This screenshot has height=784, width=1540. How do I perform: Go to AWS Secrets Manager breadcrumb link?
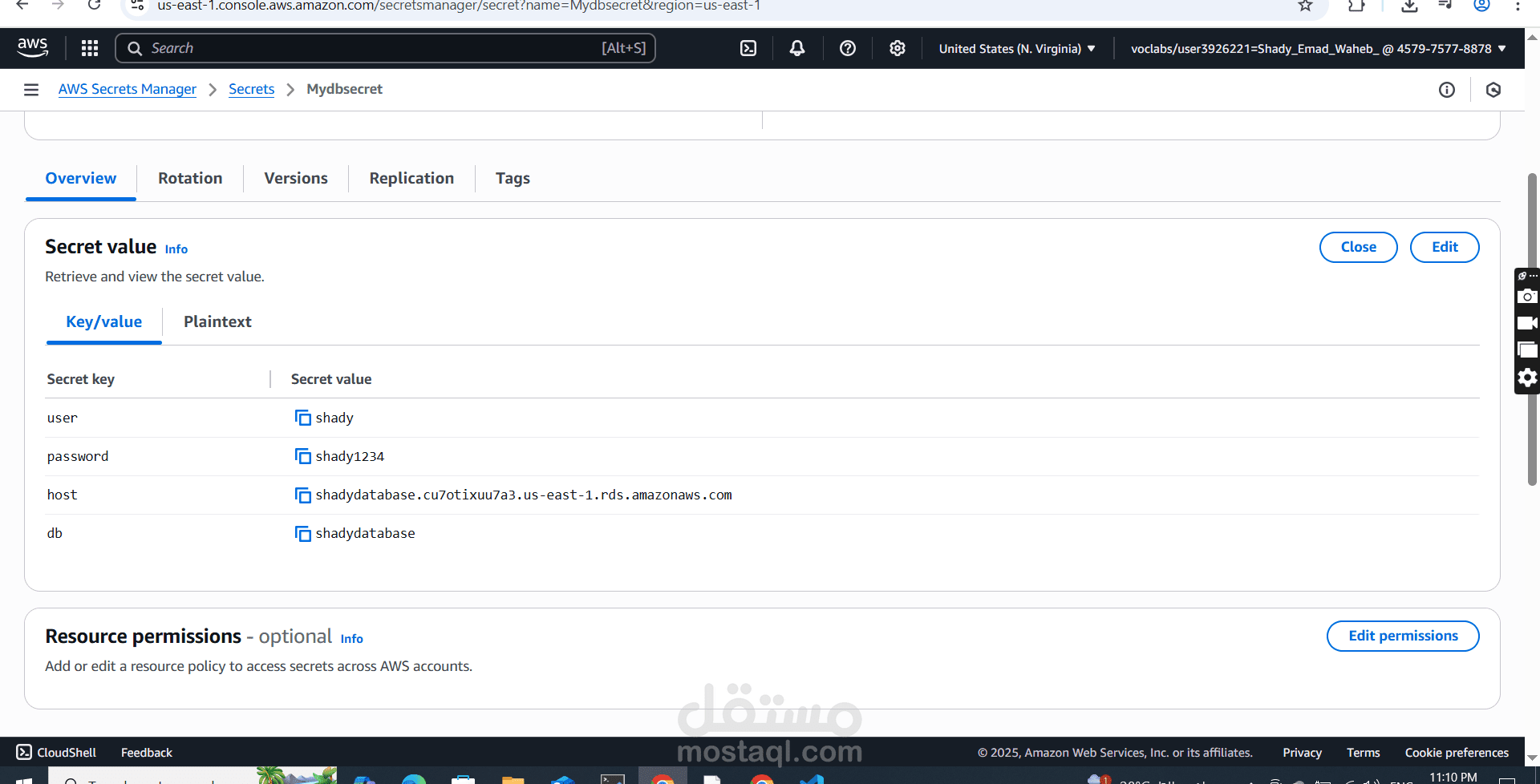coord(128,89)
